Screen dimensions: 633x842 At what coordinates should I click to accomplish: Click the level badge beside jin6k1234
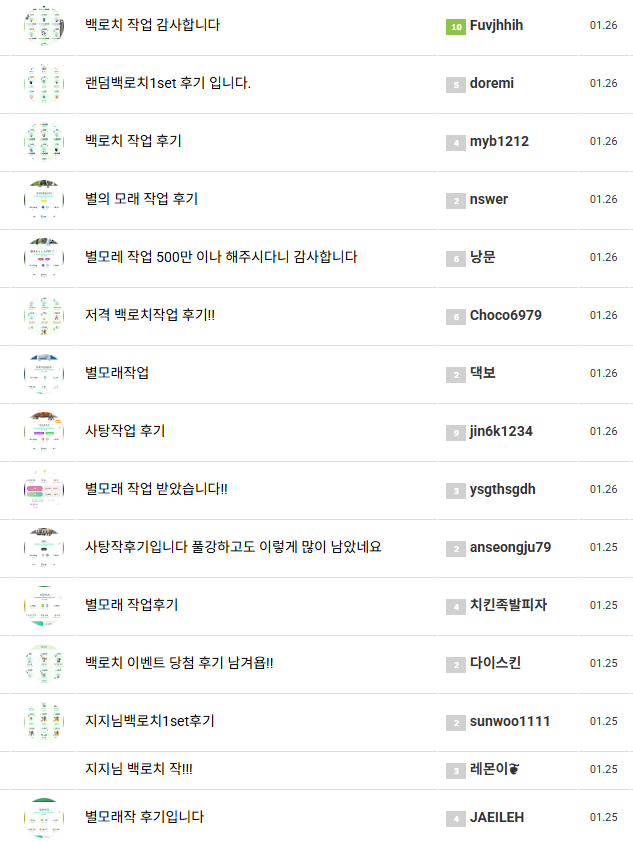click(456, 432)
